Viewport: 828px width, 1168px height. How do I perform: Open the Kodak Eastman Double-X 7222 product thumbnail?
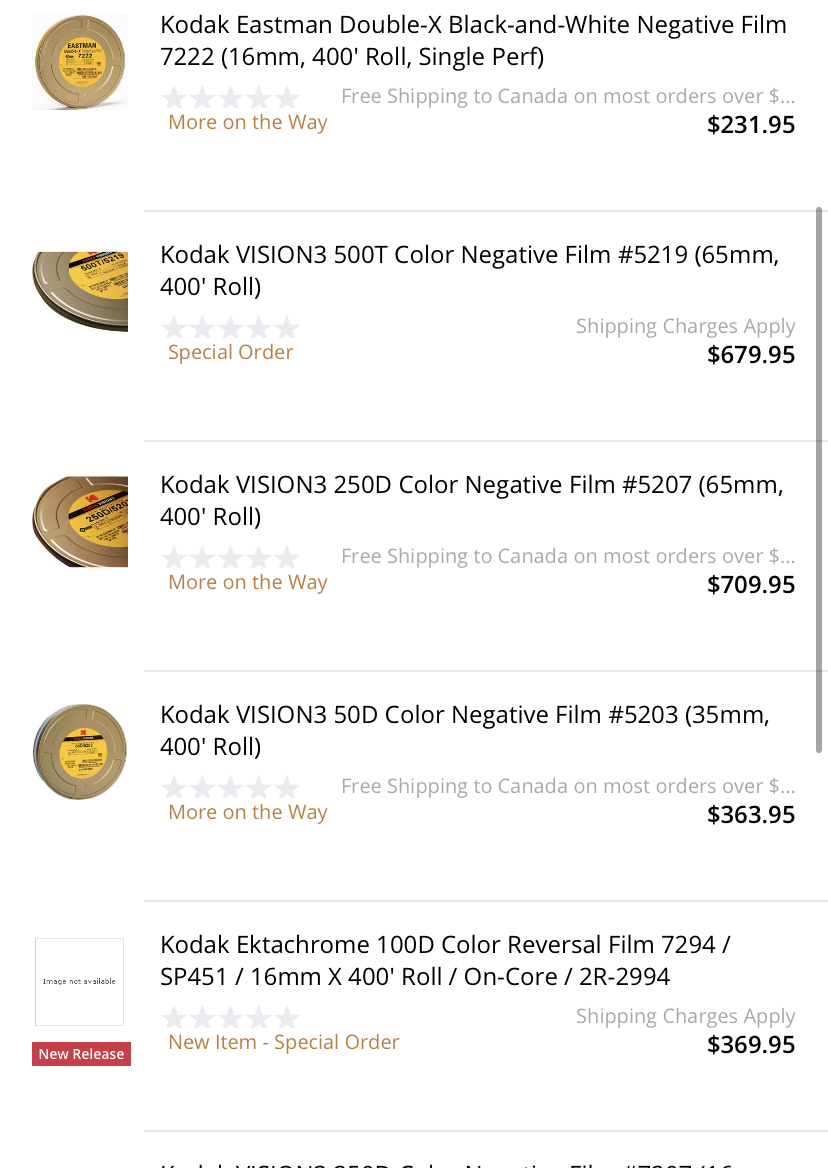click(80, 62)
